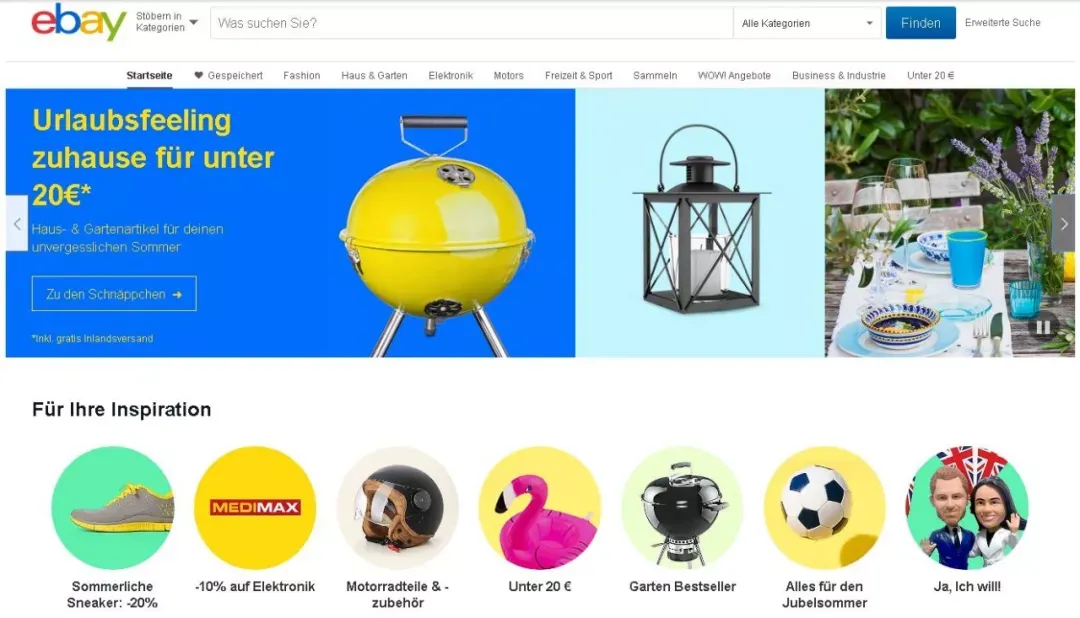Open Gespeichert heart tab
Image resolution: width=1080 pixels, height=618 pixels.
(229, 76)
